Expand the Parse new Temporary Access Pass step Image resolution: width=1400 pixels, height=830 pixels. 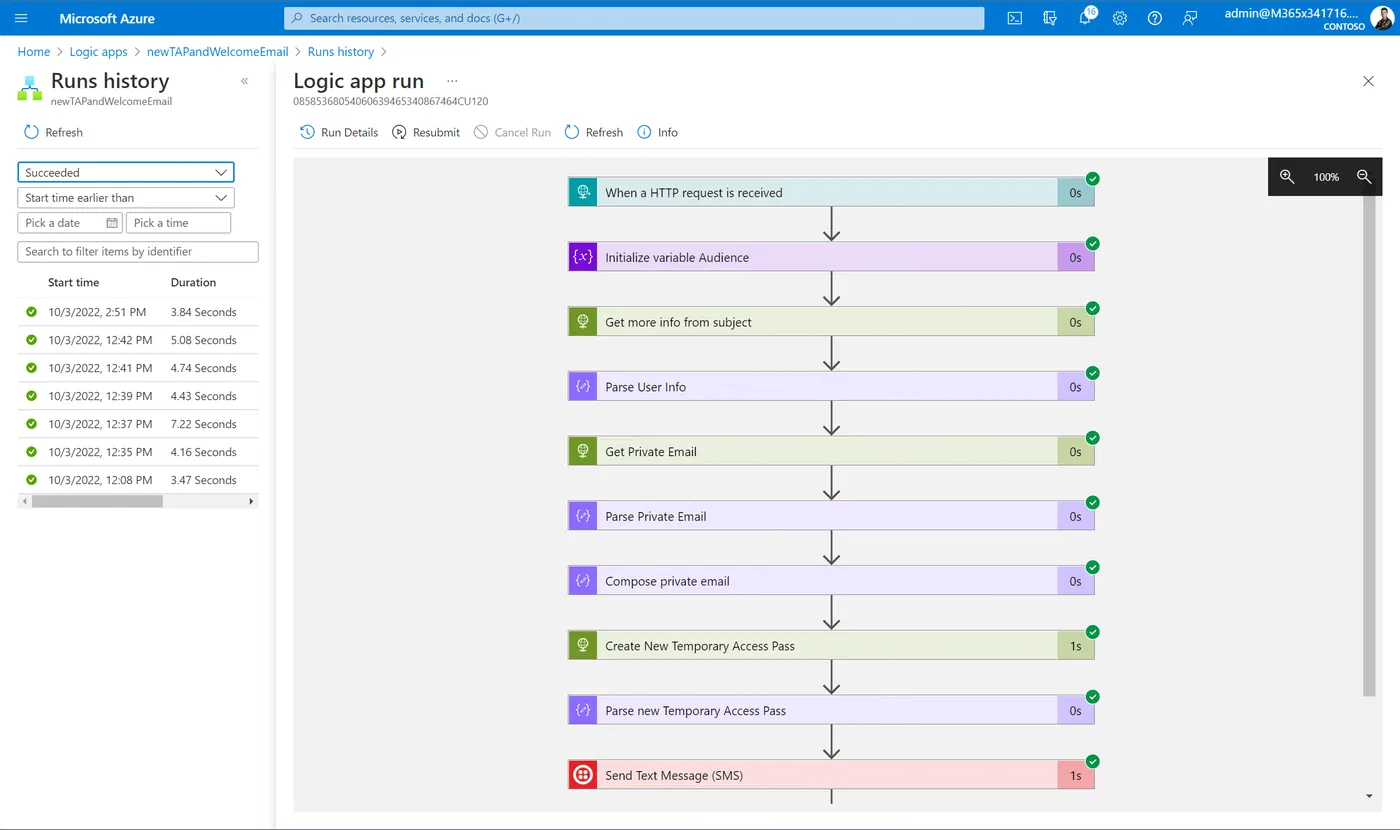[x=831, y=710]
